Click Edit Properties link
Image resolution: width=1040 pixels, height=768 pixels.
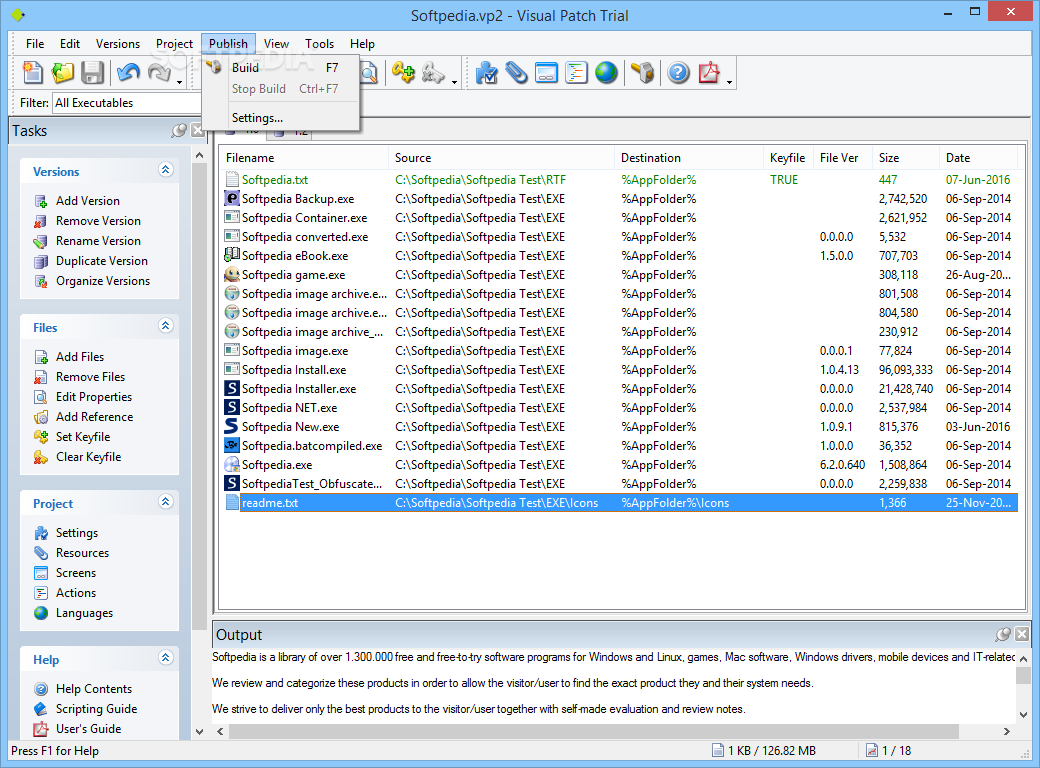tap(94, 397)
